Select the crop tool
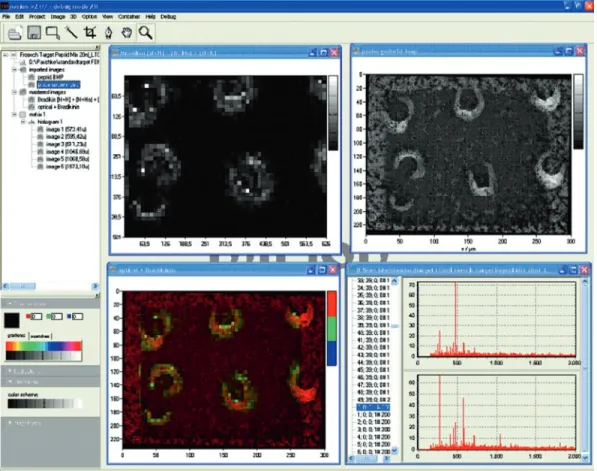This screenshot has height=471, width=597. click(90, 33)
